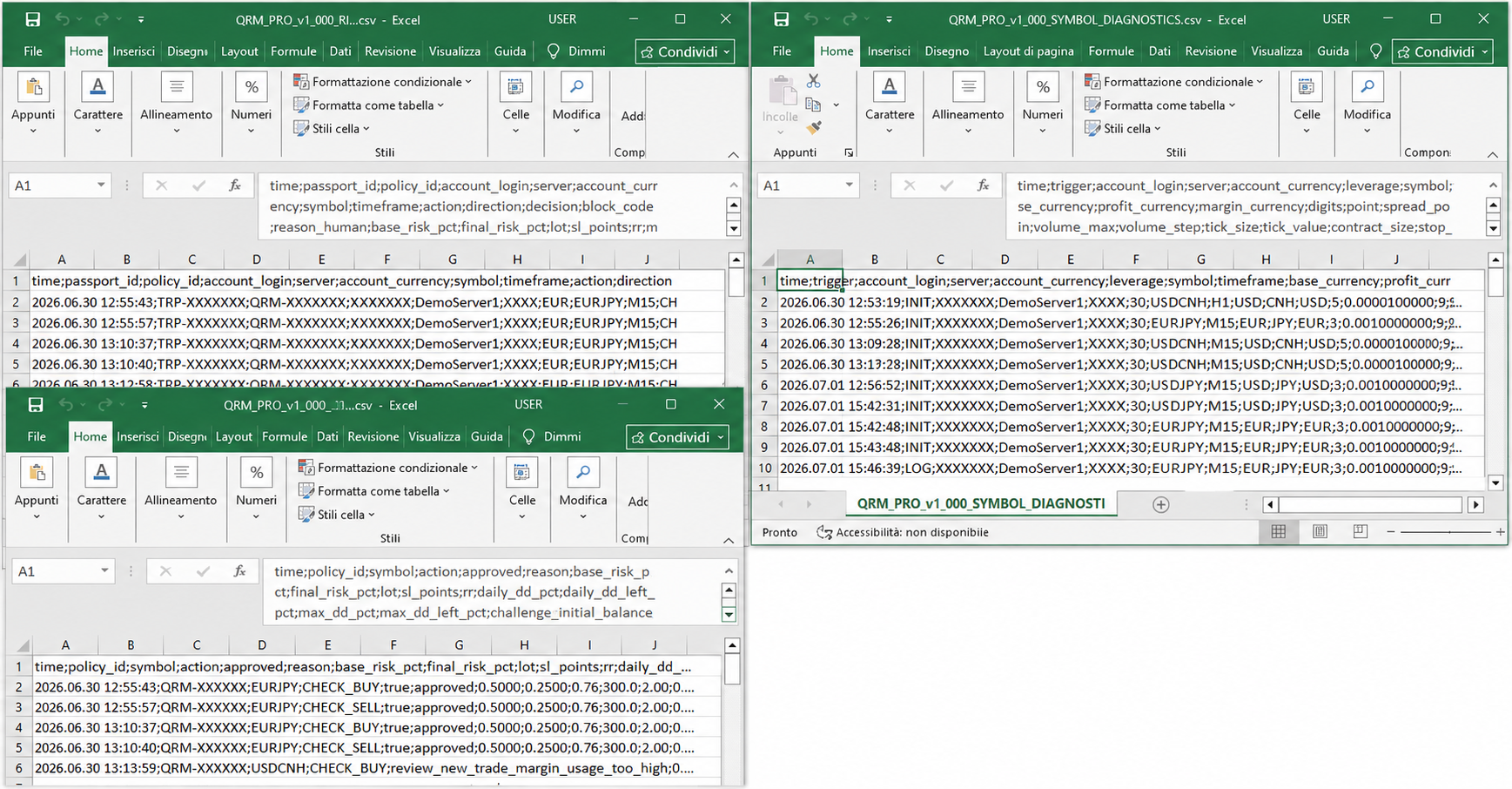This screenshot has width=1512, height=789.
Task: Switch to Page Layout view icon
Action: point(1320,532)
